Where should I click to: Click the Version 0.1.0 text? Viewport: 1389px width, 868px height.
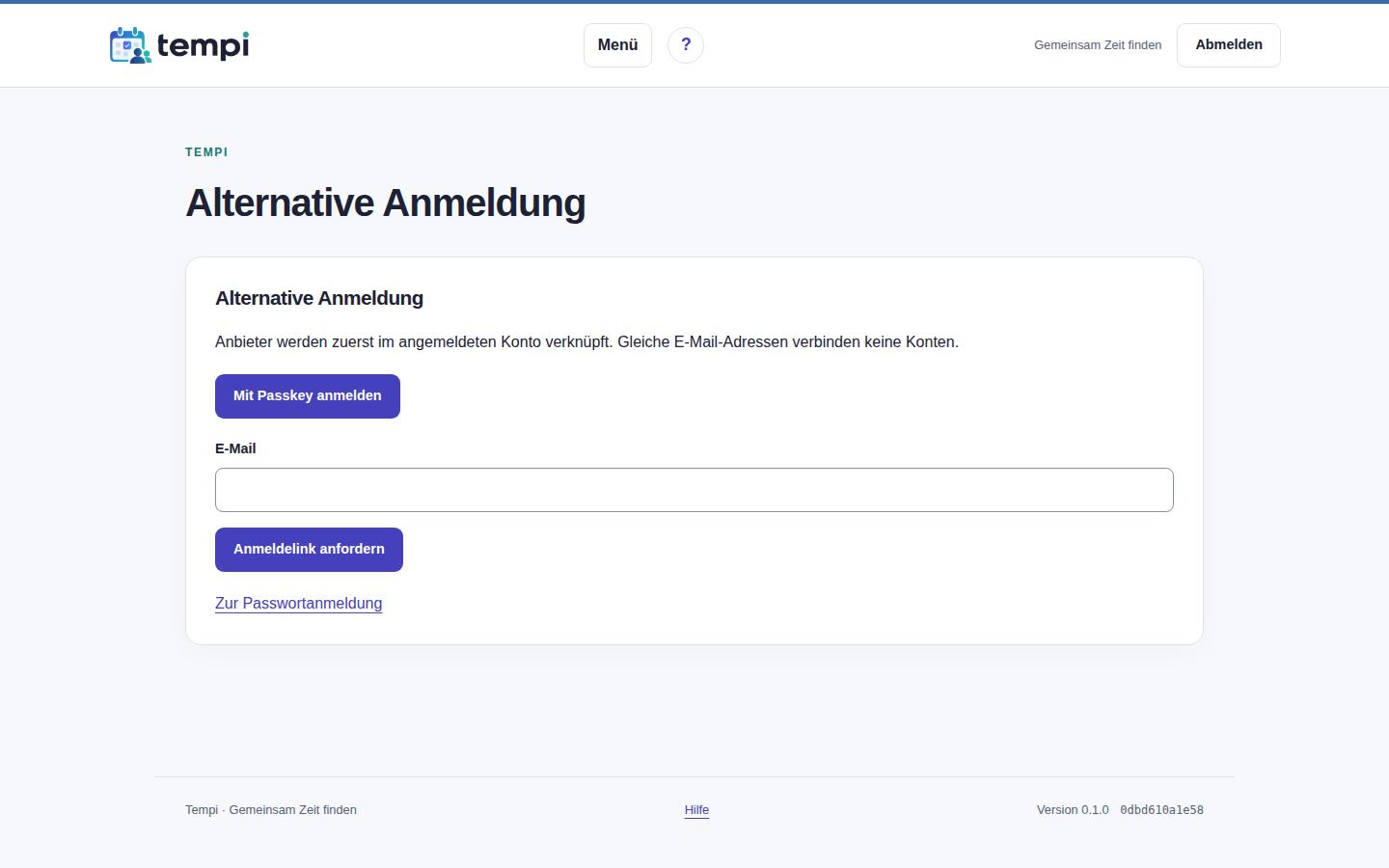click(1073, 810)
